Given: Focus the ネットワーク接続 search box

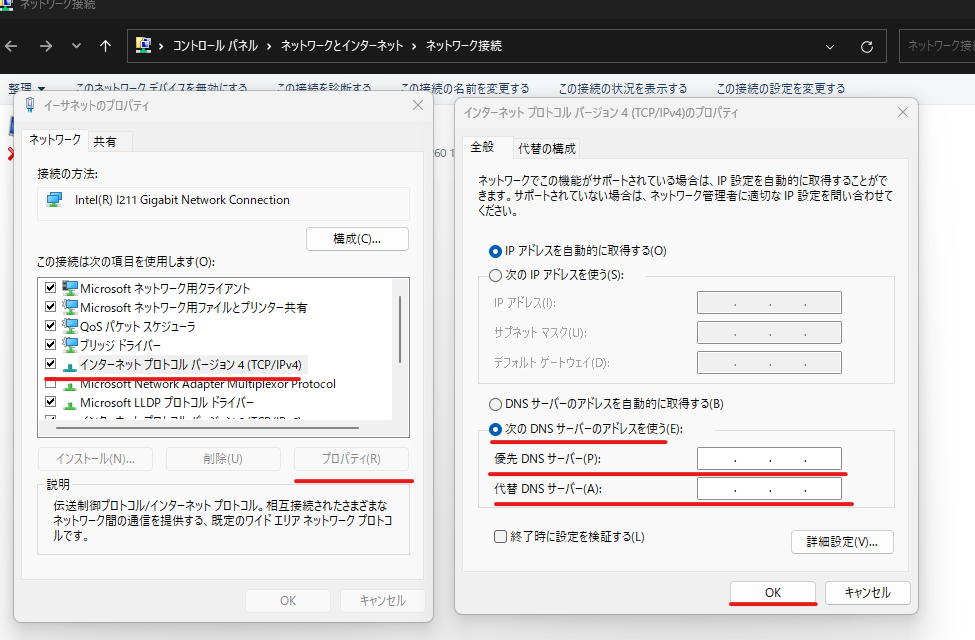Looking at the screenshot, I should point(937,46).
